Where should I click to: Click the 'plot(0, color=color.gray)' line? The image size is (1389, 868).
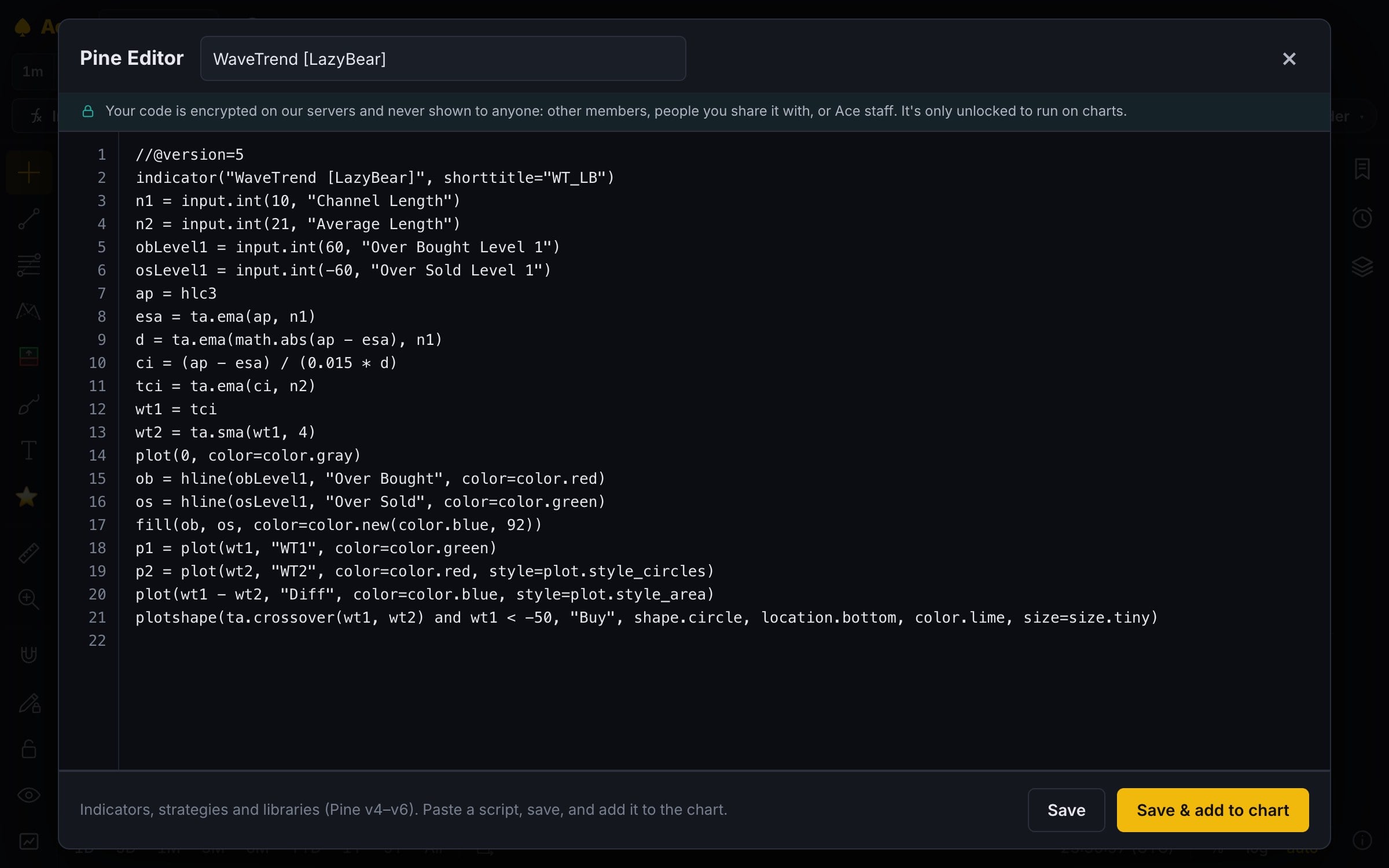tap(248, 455)
